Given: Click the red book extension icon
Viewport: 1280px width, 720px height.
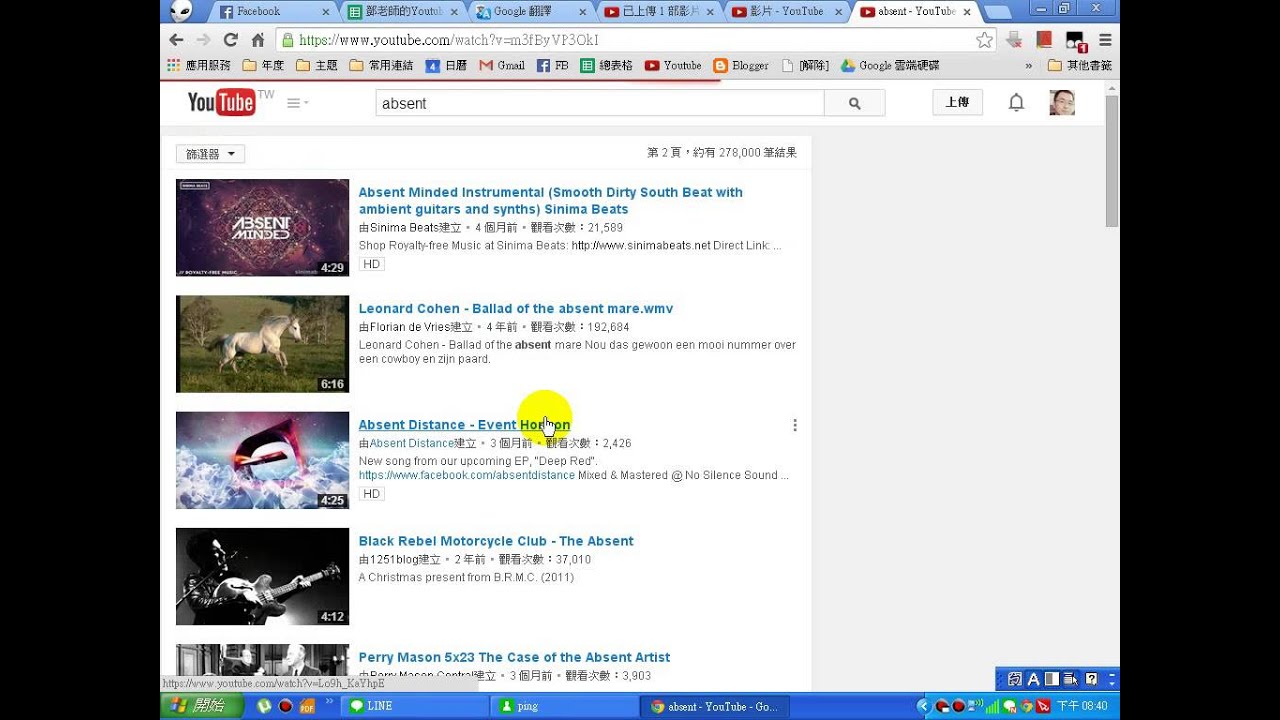Looking at the screenshot, I should pyautogui.click(x=1044, y=40).
